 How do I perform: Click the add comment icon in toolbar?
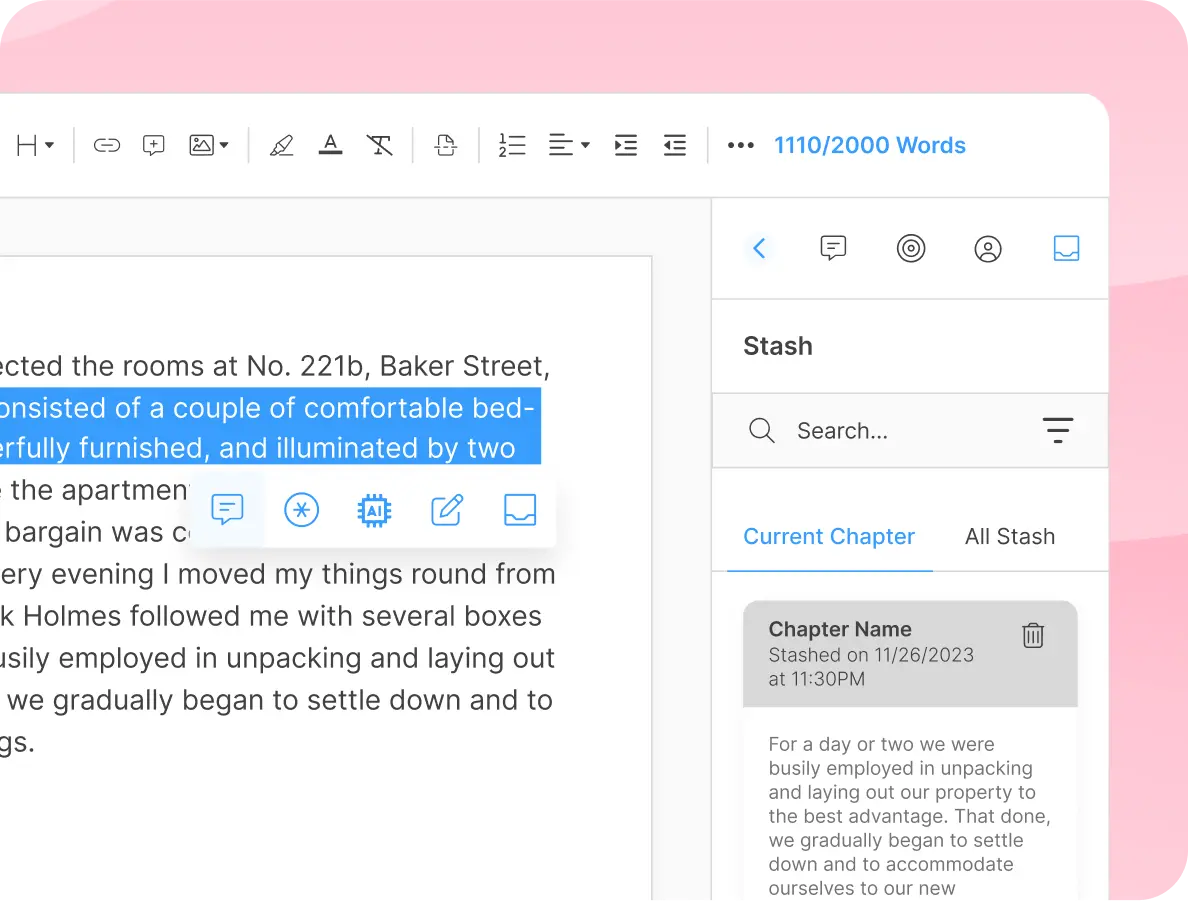153,146
